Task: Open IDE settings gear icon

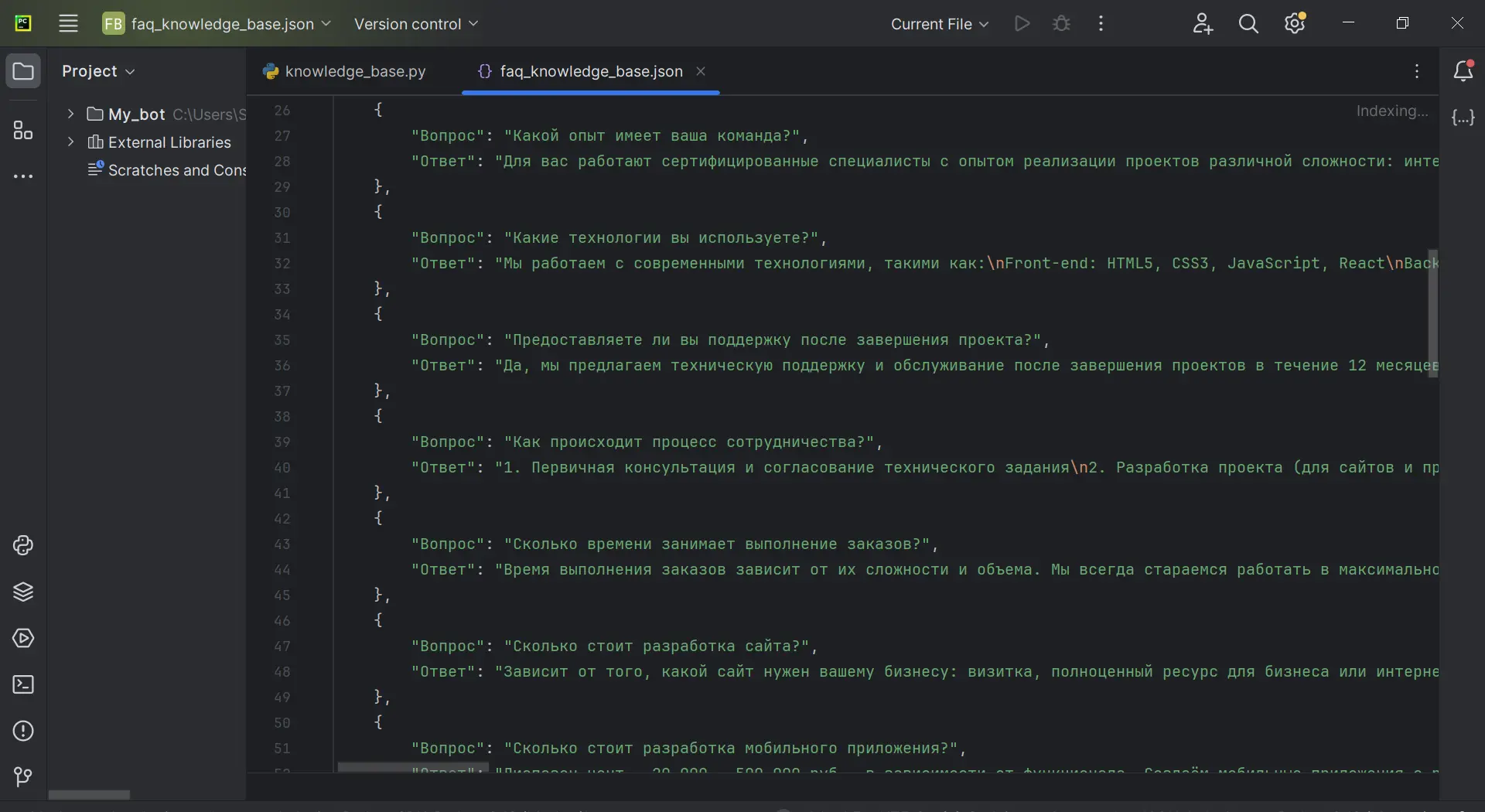Action: click(x=1295, y=24)
